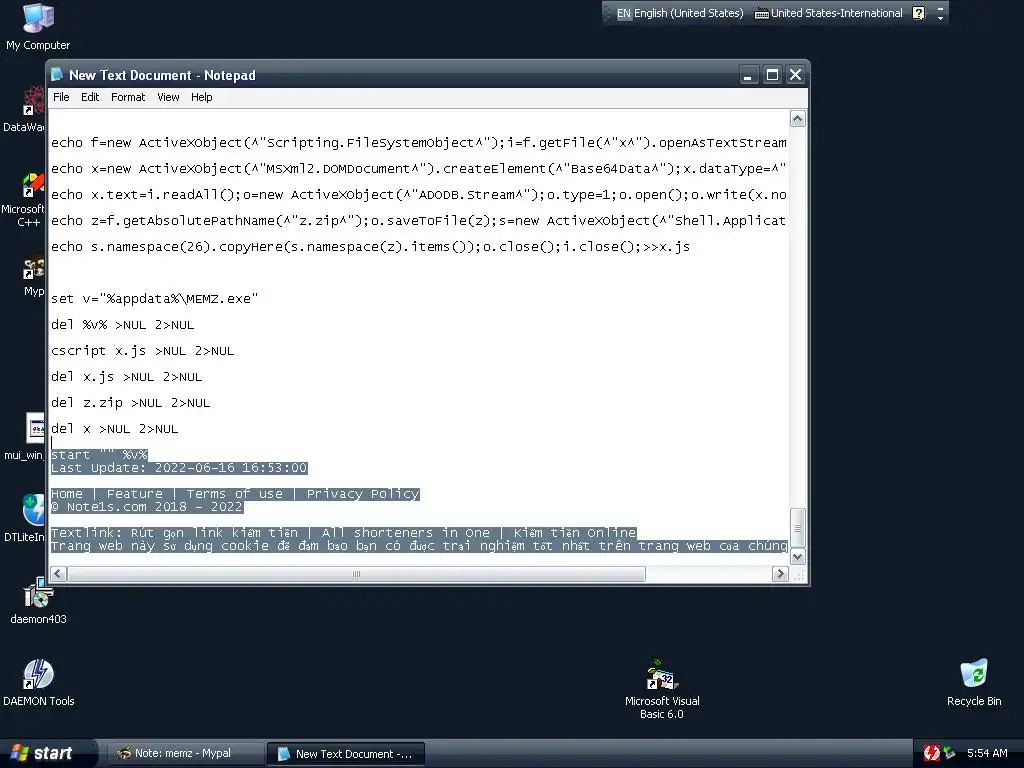1024x768 pixels.
Task: Click the vertical scrollbar down arrow
Action: [x=797, y=556]
